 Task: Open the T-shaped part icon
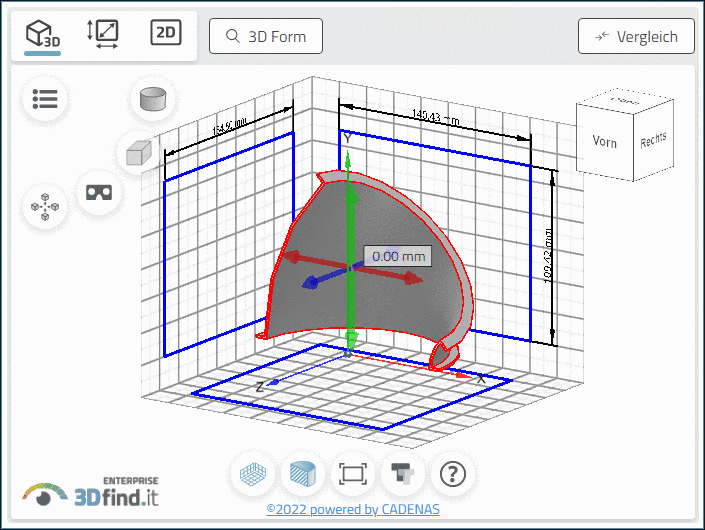(403, 474)
